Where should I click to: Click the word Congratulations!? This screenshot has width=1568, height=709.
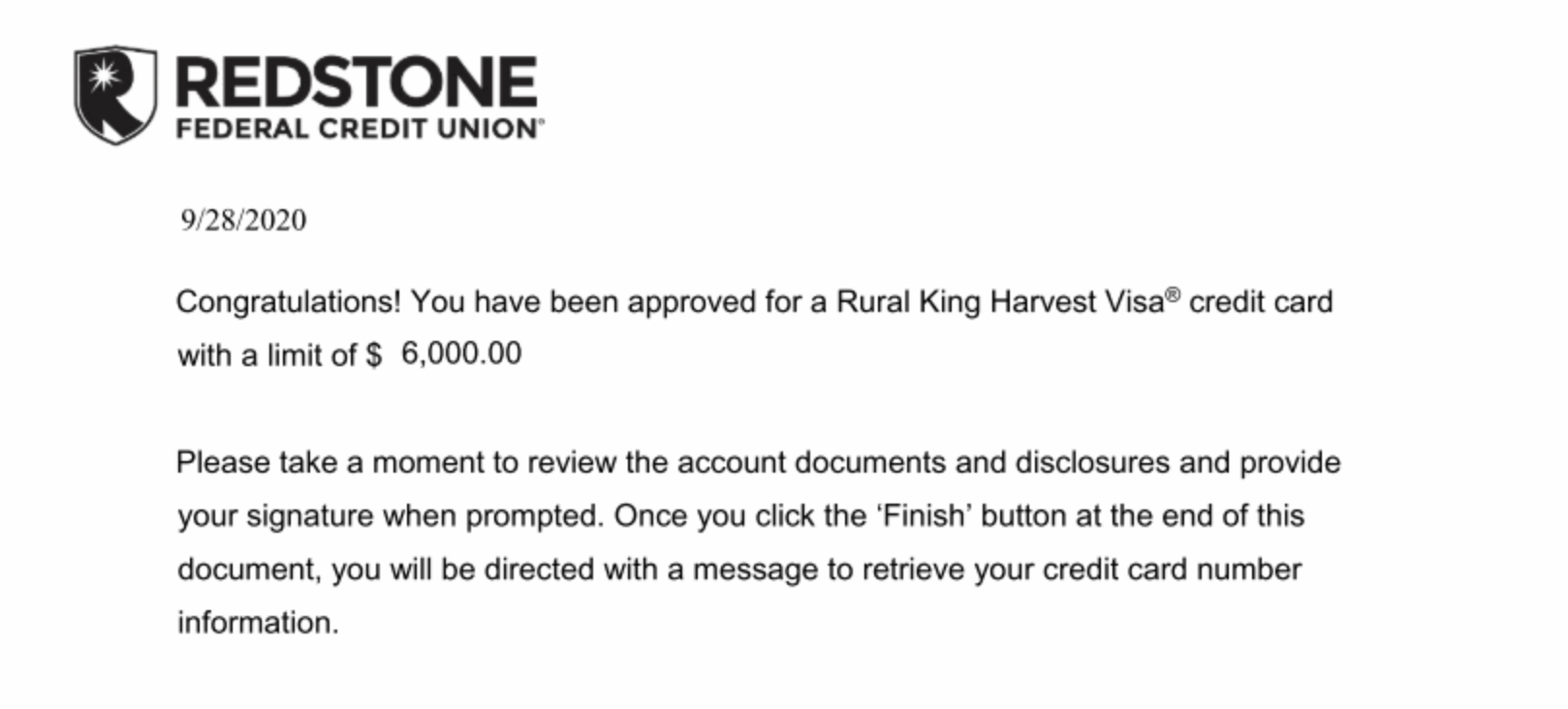pos(288,303)
